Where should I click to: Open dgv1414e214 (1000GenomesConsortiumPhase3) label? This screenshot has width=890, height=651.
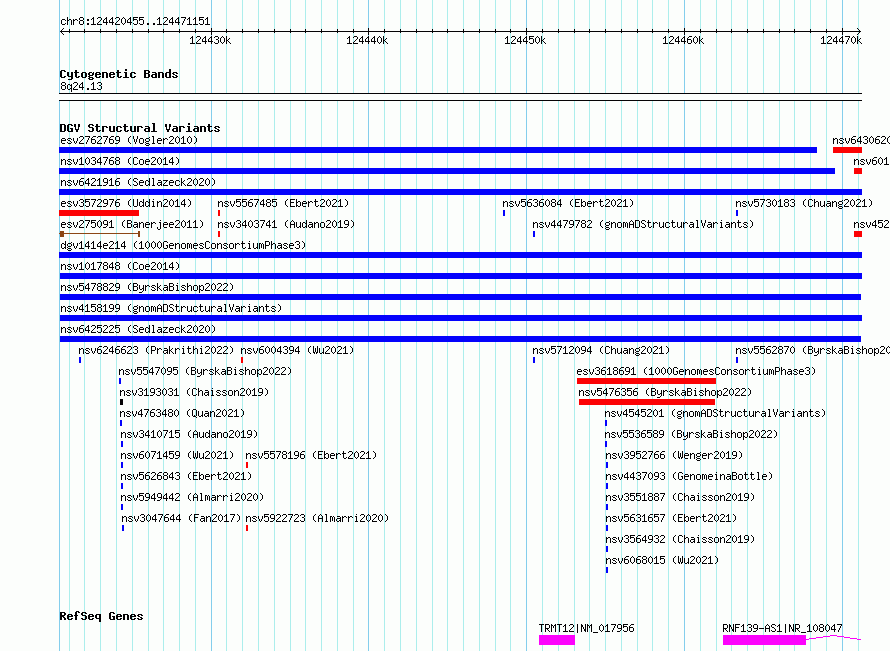(183, 245)
